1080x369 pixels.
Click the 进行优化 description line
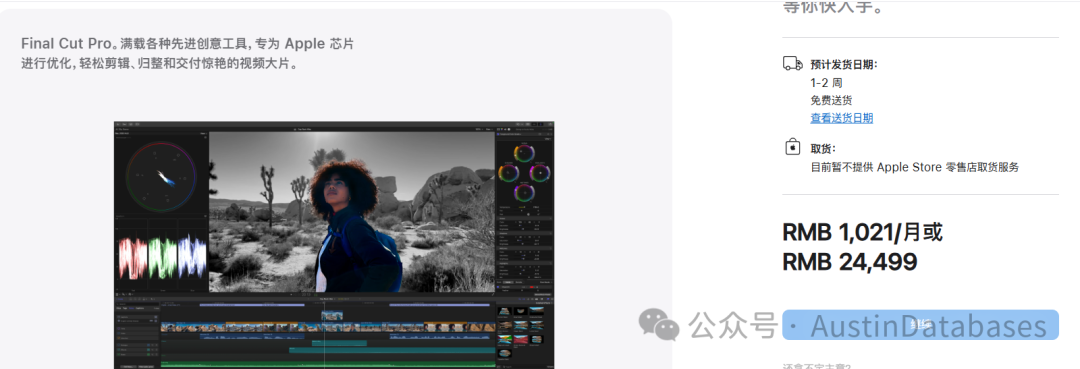(x=159, y=64)
